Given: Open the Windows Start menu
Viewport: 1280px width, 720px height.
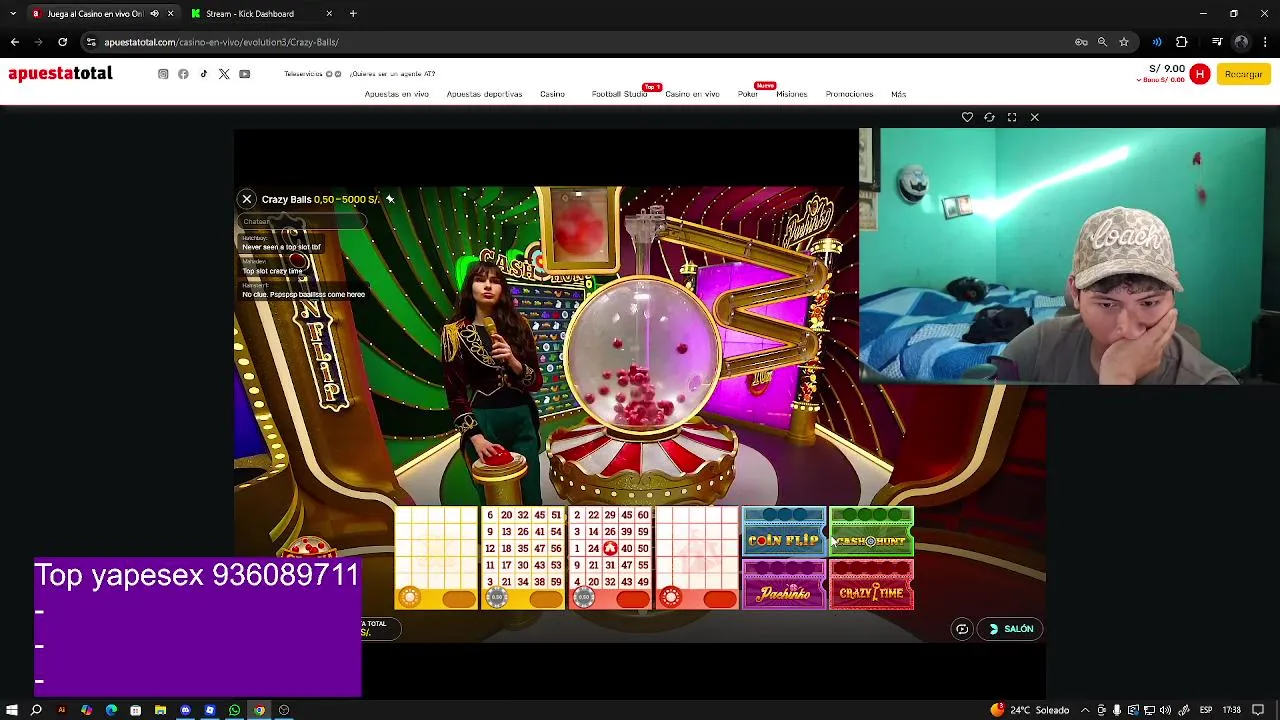Looking at the screenshot, I should click(x=12, y=710).
